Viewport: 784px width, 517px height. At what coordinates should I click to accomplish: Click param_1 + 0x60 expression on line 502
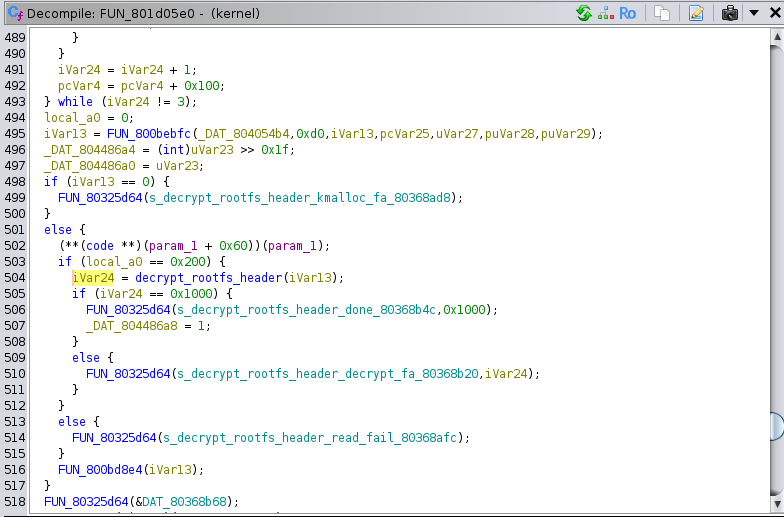[198, 246]
